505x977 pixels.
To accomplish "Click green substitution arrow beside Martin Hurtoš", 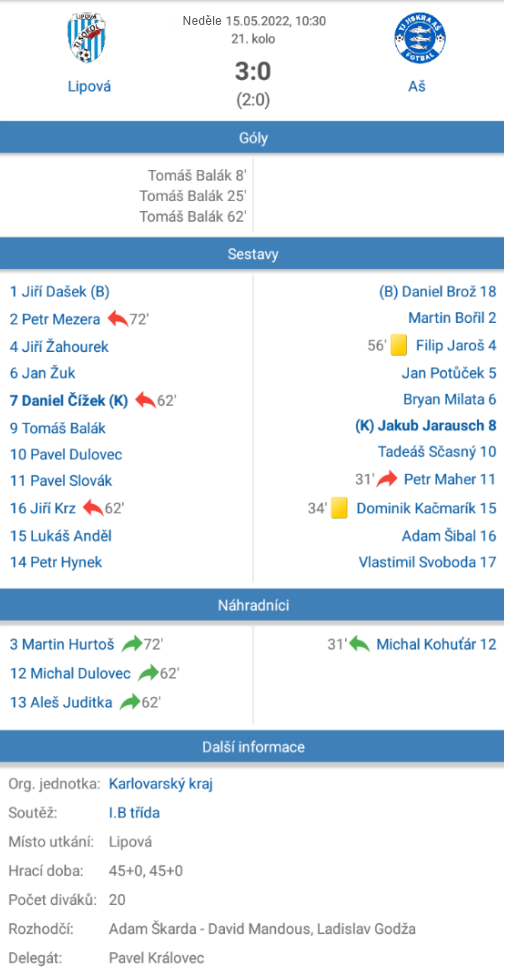I will tap(132, 644).
